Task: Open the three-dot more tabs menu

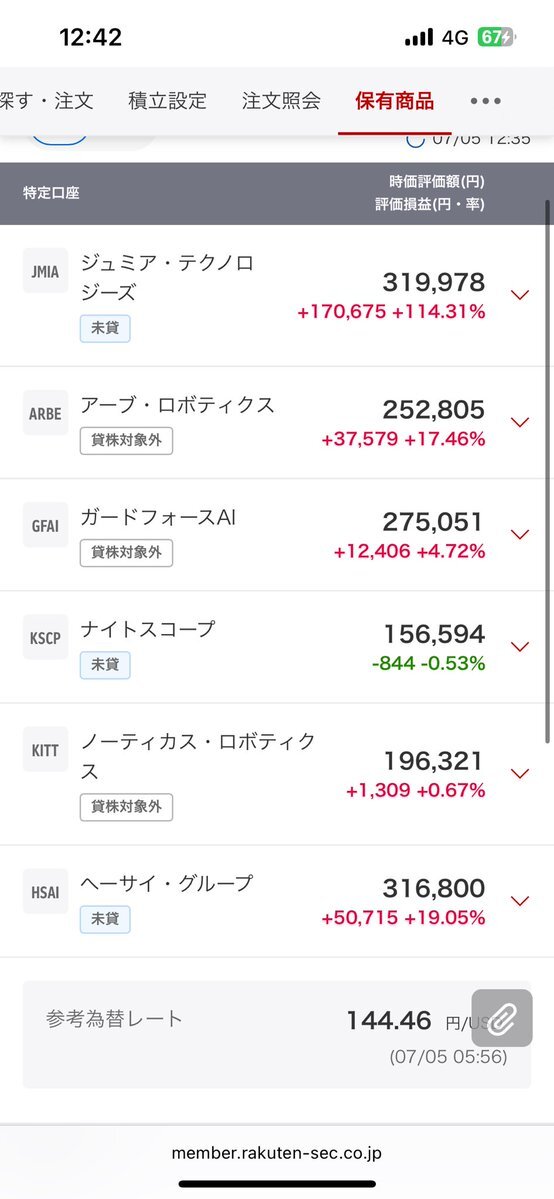Action: pos(486,101)
